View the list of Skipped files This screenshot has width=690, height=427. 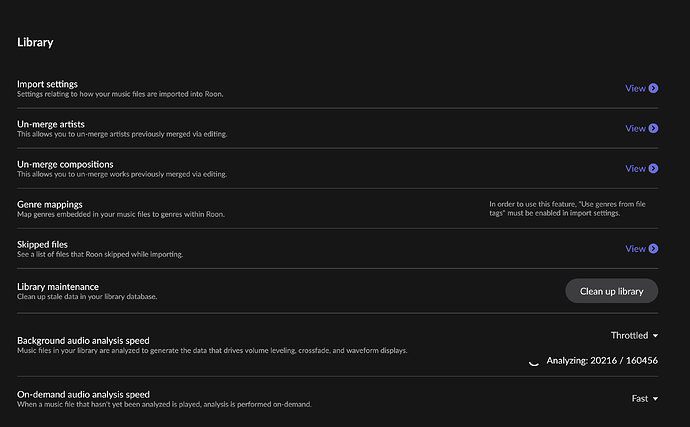pos(635,248)
